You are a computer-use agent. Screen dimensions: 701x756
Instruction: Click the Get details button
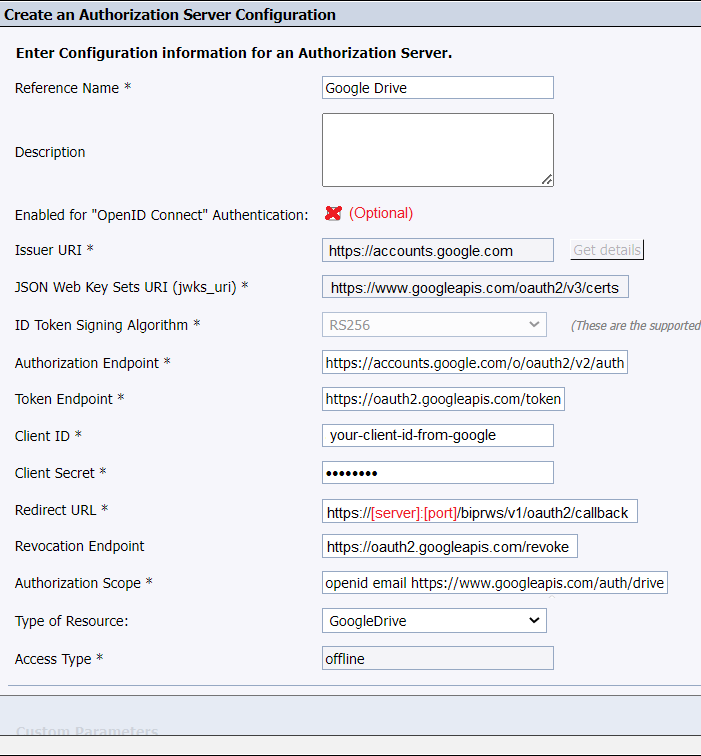pyautogui.click(x=607, y=250)
